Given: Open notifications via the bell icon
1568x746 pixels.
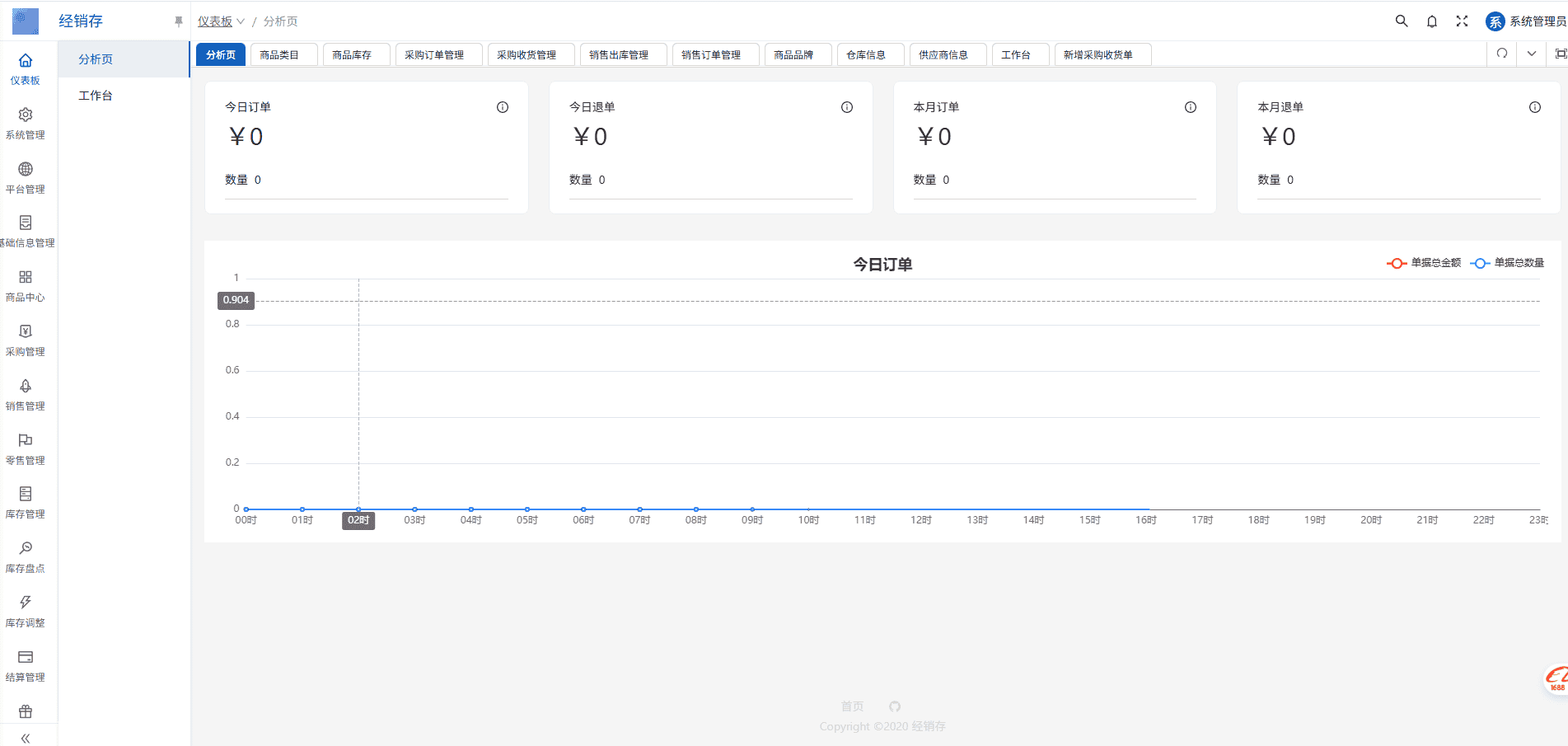Looking at the screenshot, I should point(1432,21).
